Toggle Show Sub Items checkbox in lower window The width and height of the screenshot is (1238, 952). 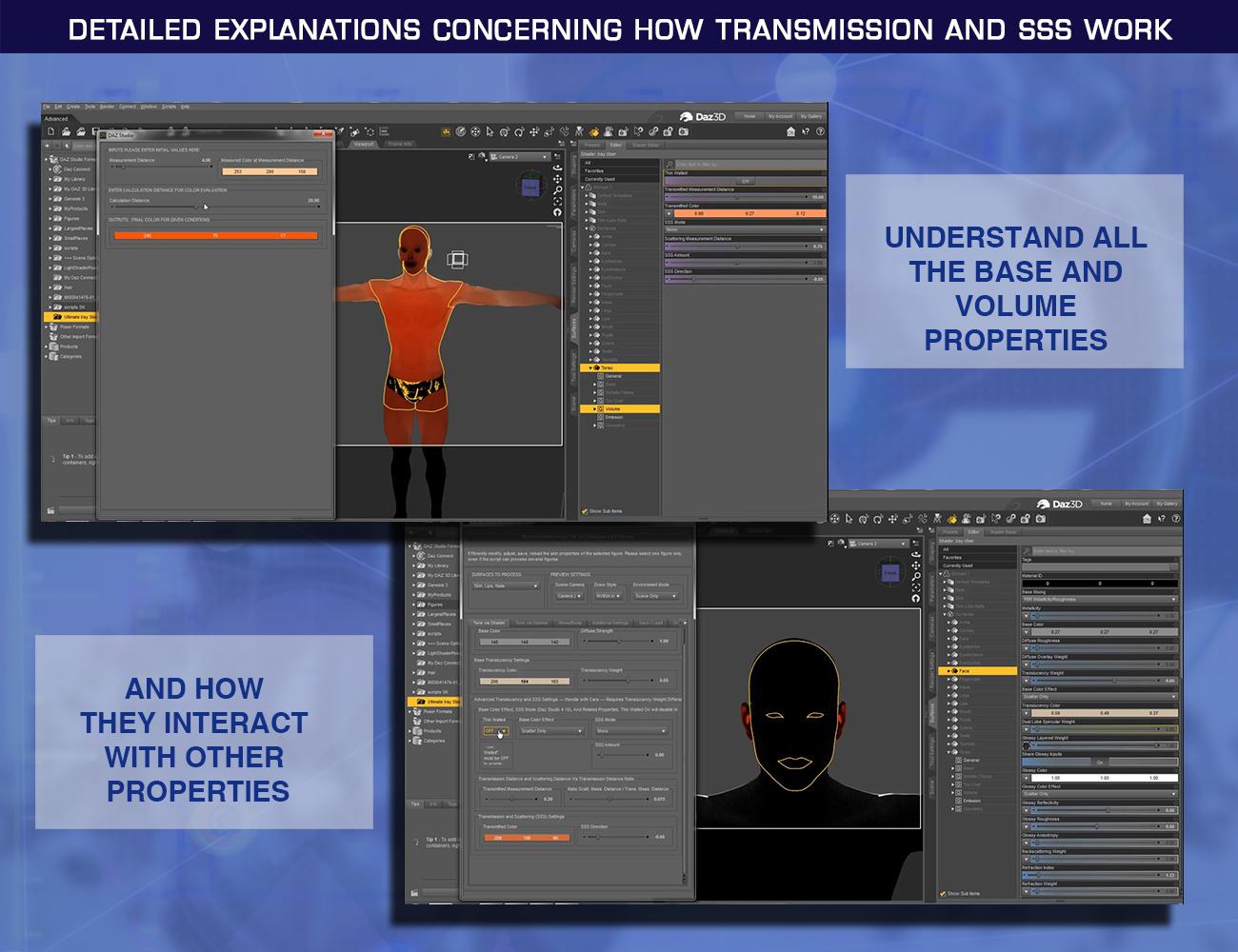pyautogui.click(x=943, y=893)
